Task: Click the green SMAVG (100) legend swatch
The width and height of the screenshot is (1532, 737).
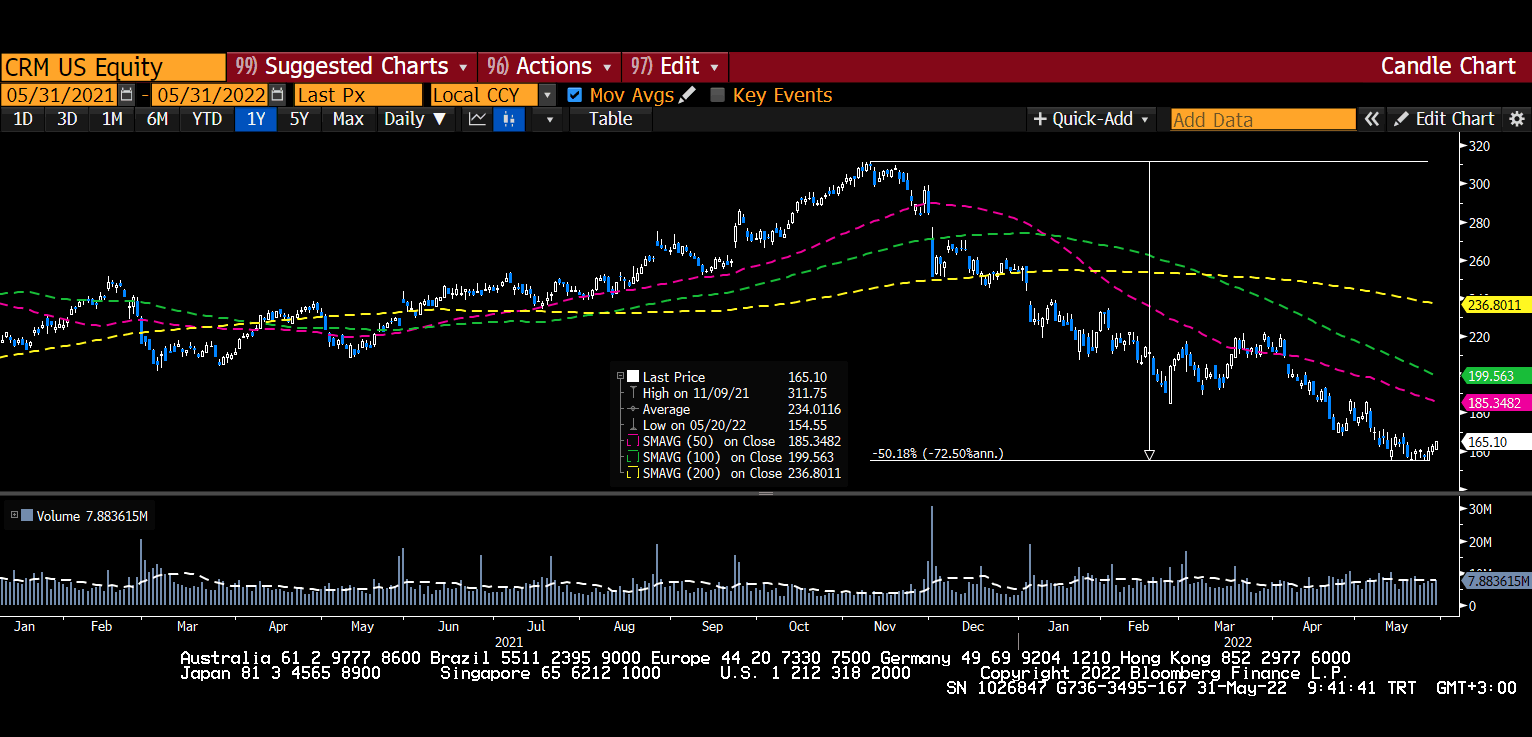Action: [x=632, y=457]
